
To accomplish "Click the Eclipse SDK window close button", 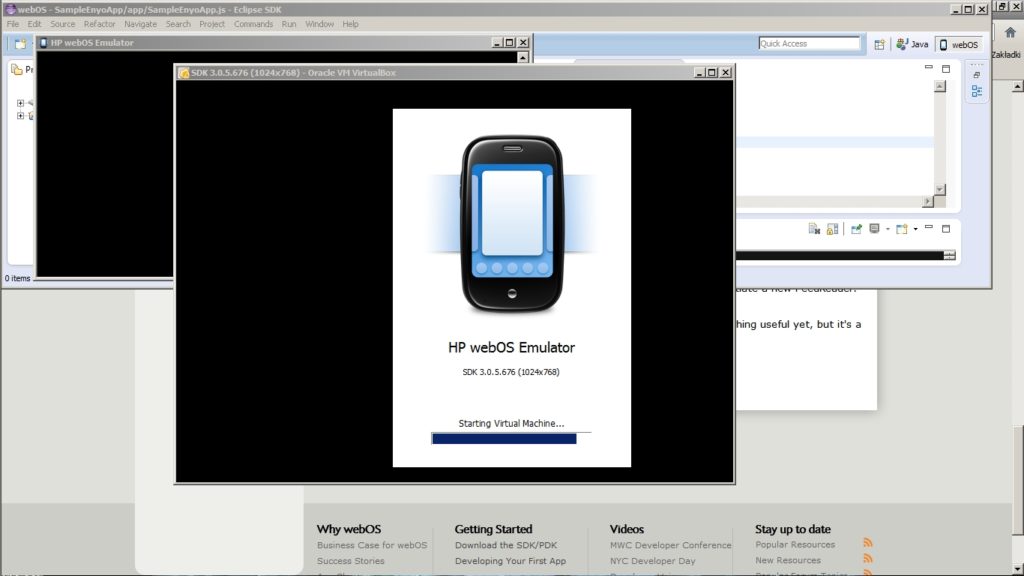I will 982,9.
